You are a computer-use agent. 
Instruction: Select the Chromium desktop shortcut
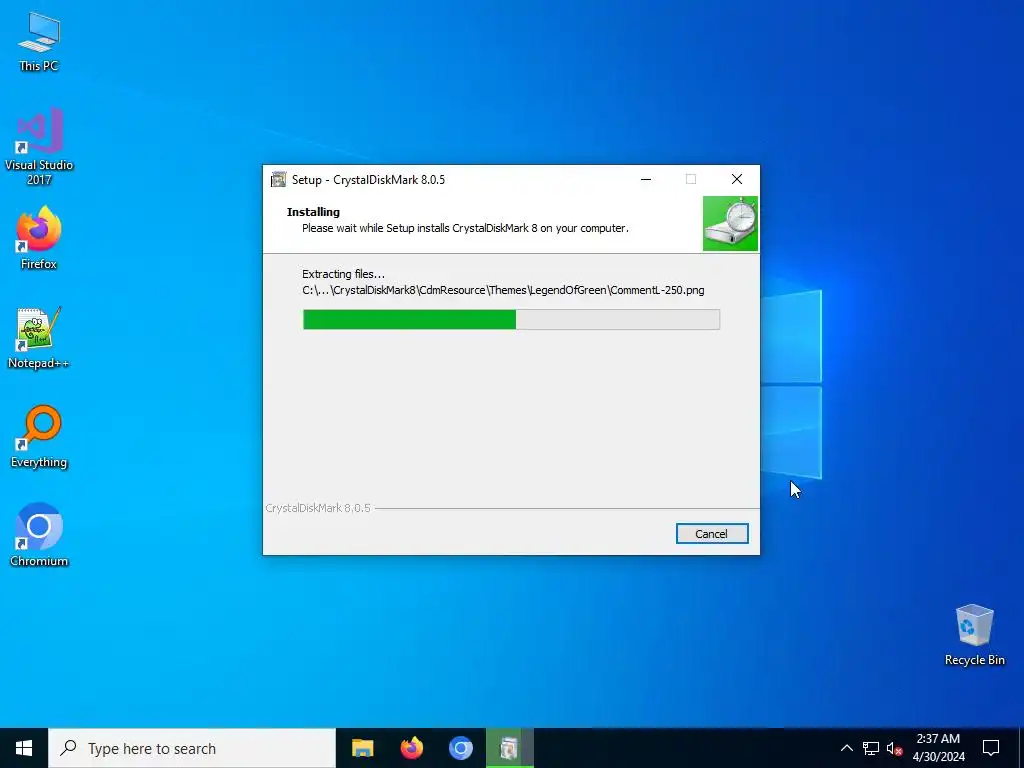tap(39, 535)
